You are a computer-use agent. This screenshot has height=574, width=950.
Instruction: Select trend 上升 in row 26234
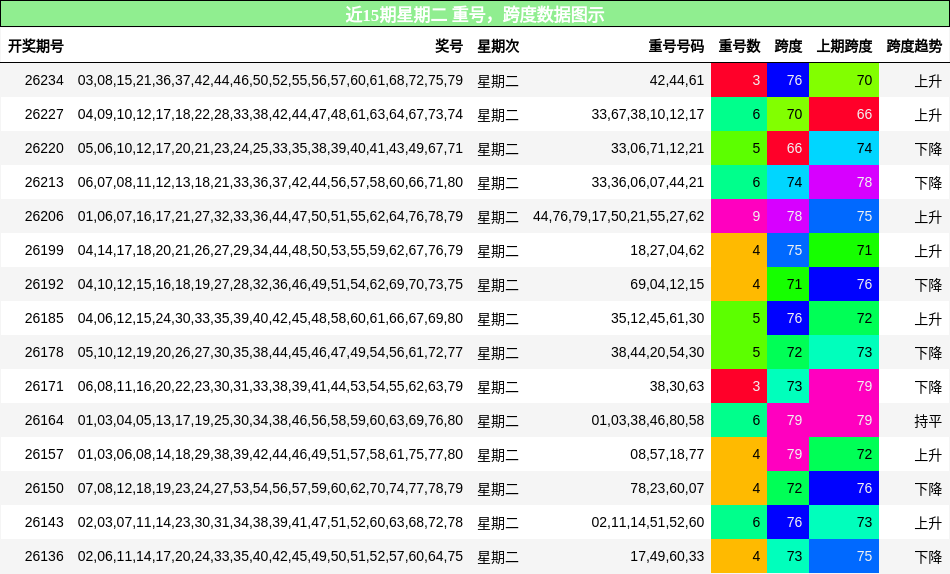point(928,81)
